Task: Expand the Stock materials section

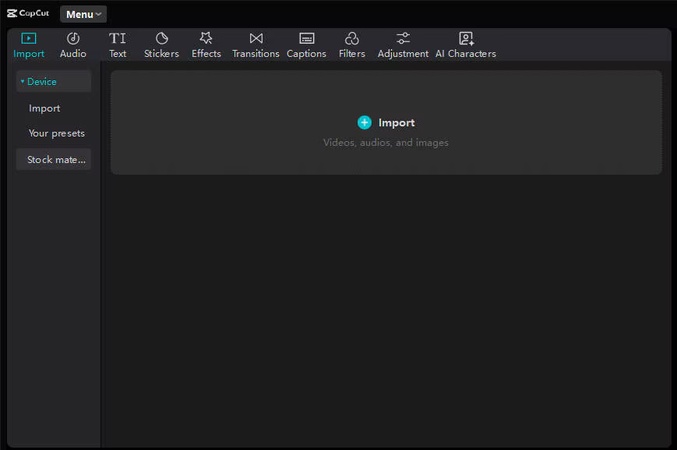Action: click(x=53, y=159)
